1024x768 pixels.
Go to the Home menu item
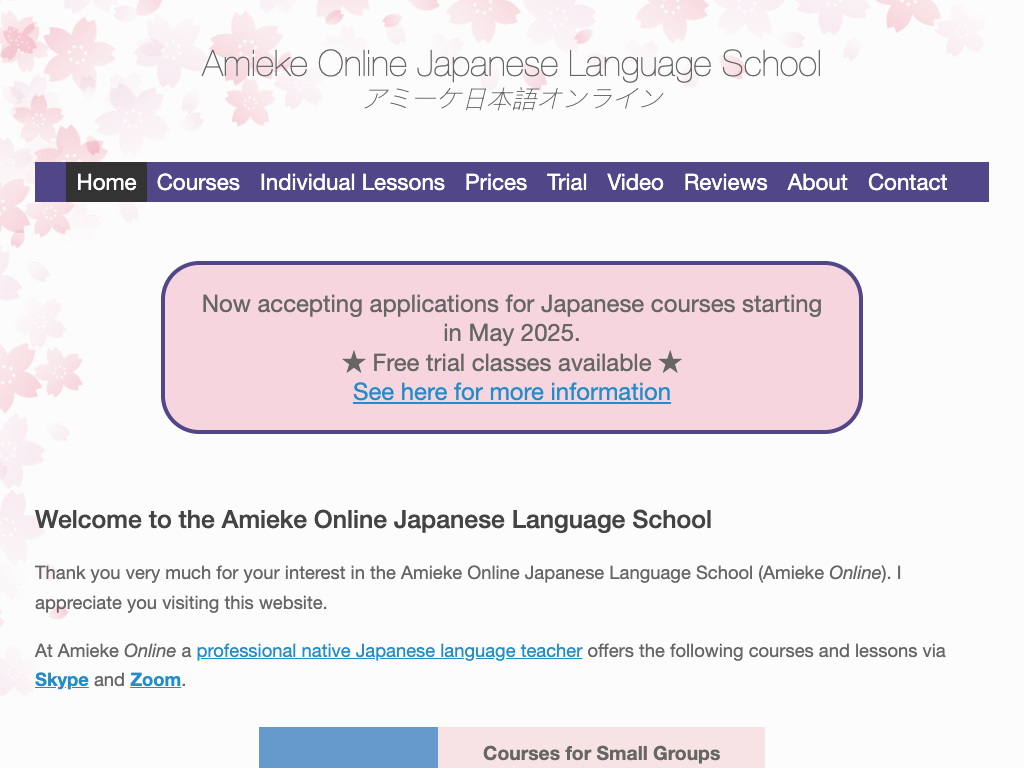coord(106,182)
